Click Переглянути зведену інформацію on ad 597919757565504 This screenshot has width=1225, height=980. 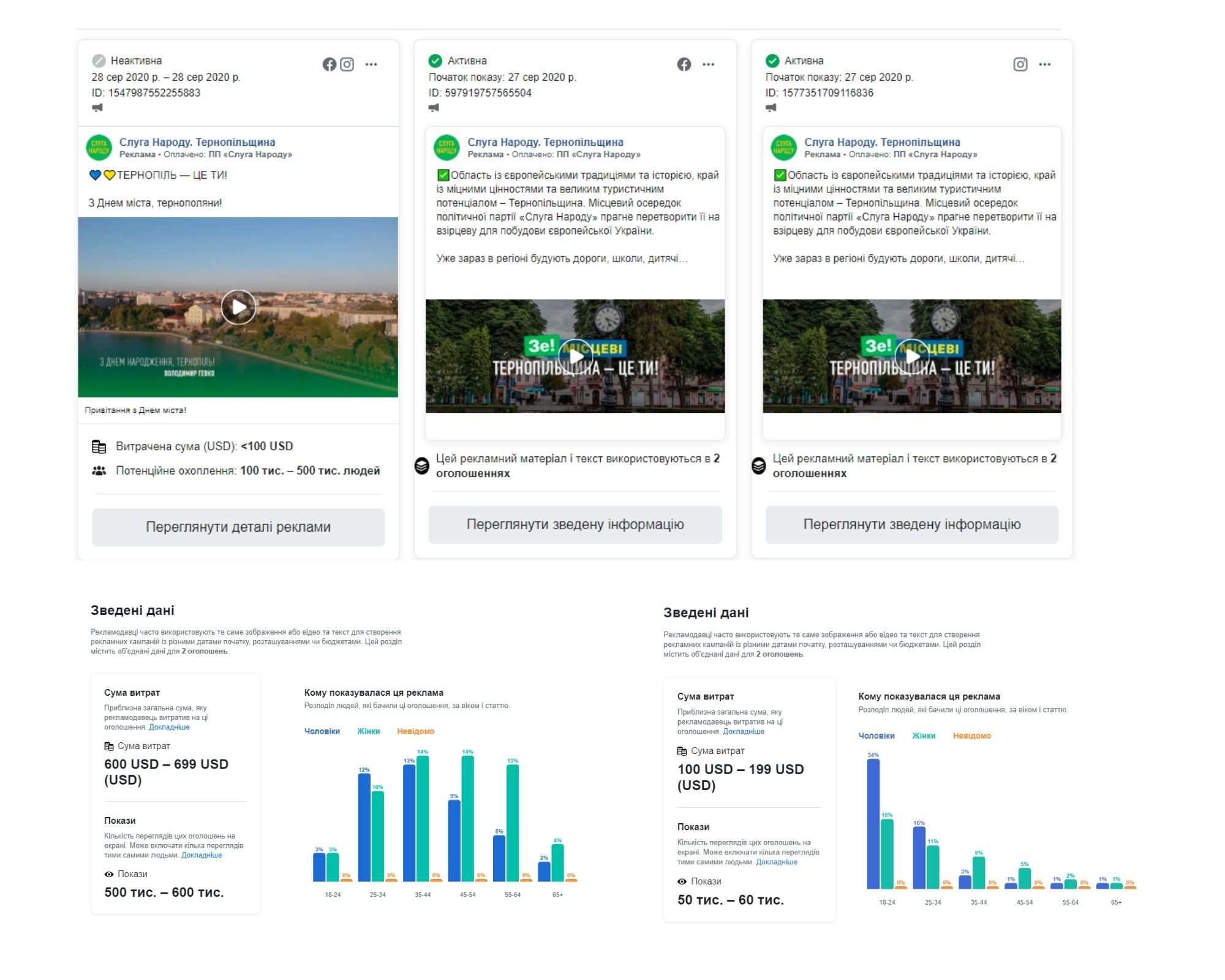575,524
